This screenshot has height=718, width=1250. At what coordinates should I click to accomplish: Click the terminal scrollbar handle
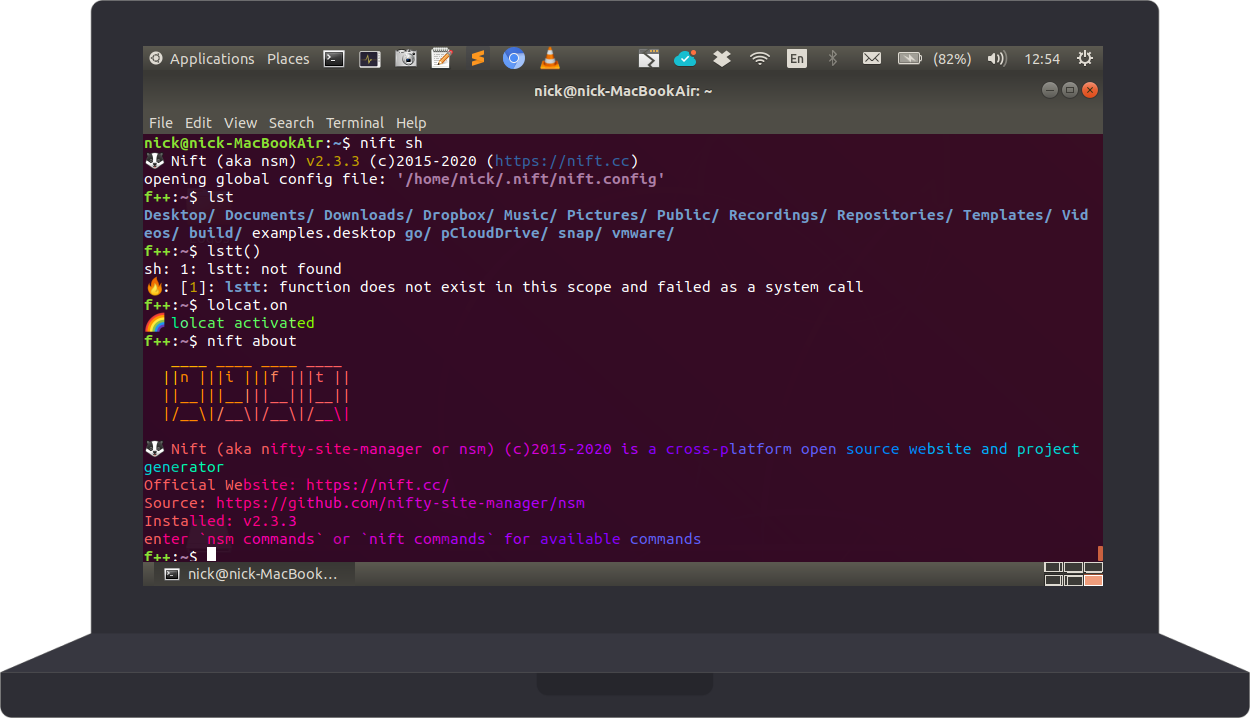coord(1100,553)
